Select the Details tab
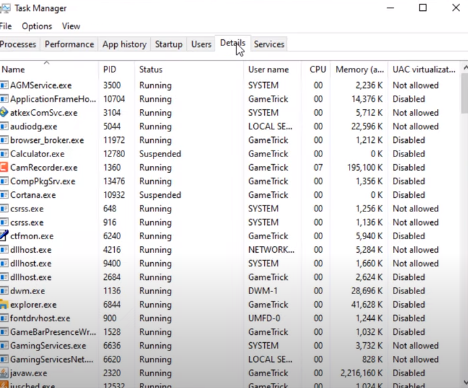The image size is (468, 388). tap(232, 43)
